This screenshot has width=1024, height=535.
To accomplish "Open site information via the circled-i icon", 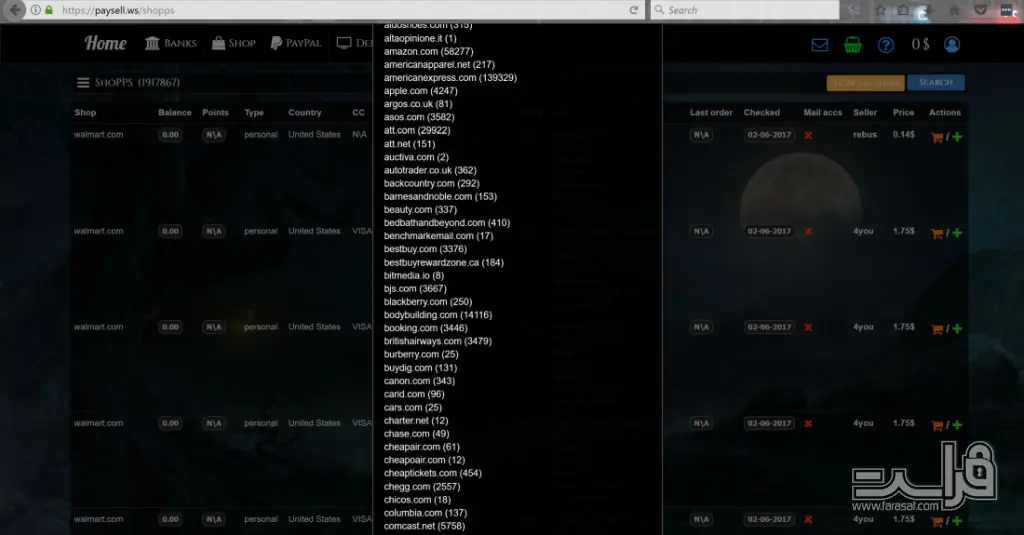I will pyautogui.click(x=35, y=10).
